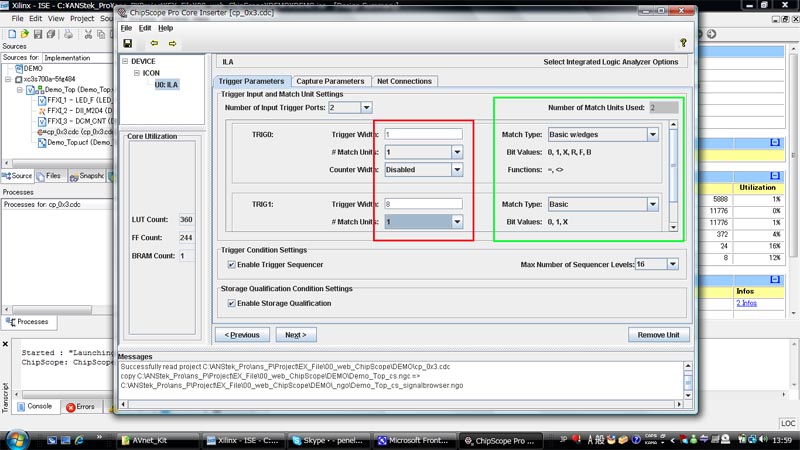Click the forward arrow in ChipScope toolbar

[172, 43]
